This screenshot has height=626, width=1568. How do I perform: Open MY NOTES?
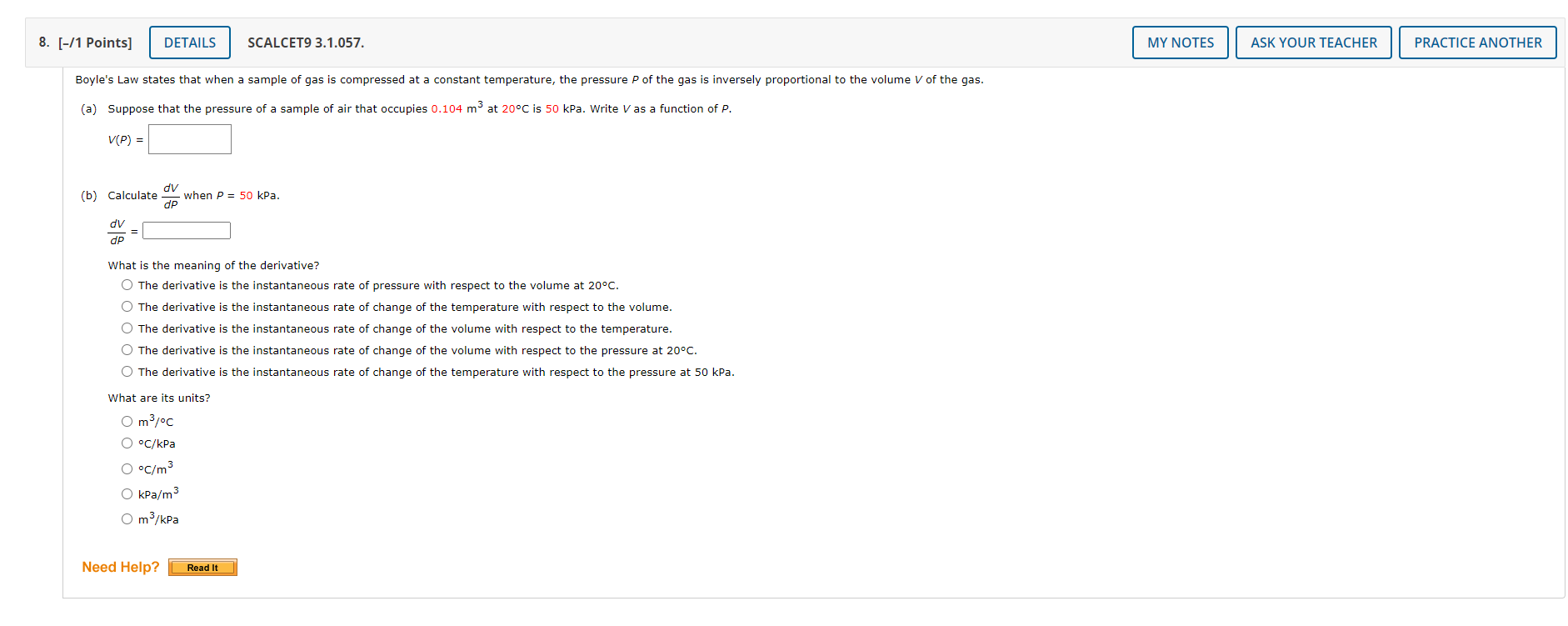(x=1179, y=43)
